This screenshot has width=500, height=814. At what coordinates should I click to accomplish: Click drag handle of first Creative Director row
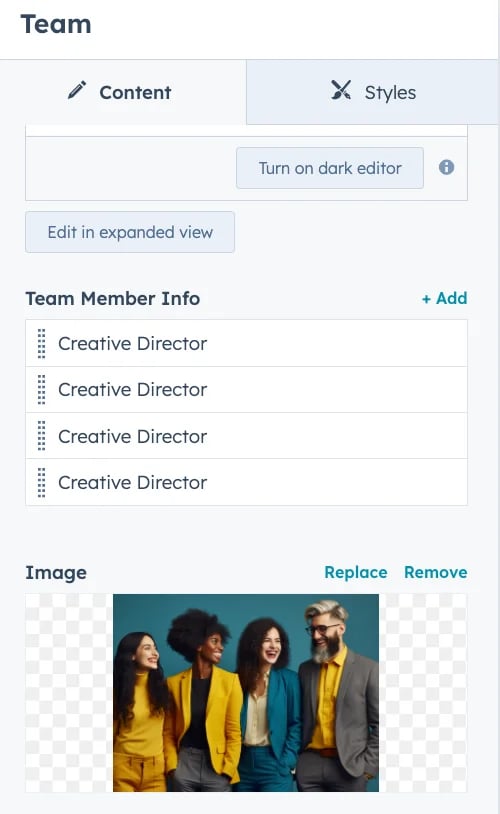pyautogui.click(x=42, y=344)
